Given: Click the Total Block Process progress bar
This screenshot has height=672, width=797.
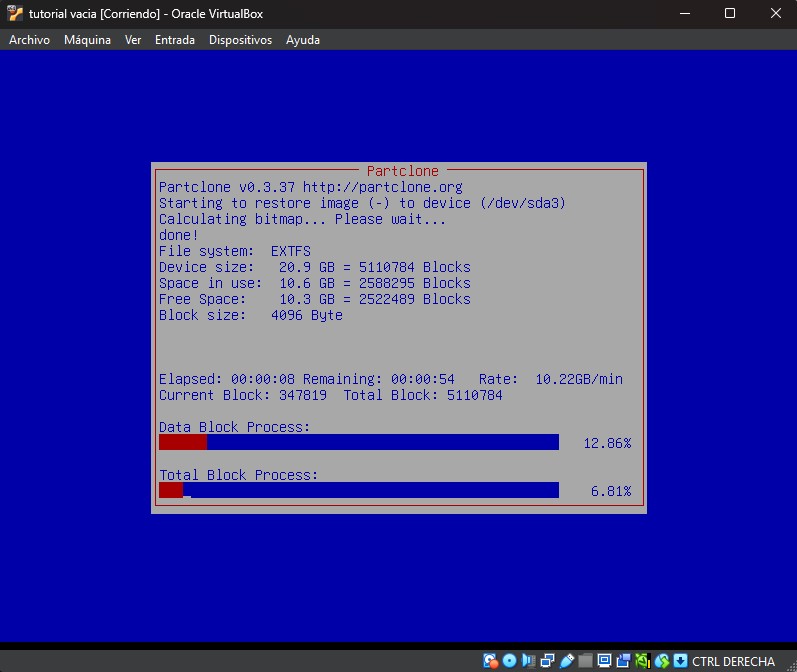Looking at the screenshot, I should [359, 490].
